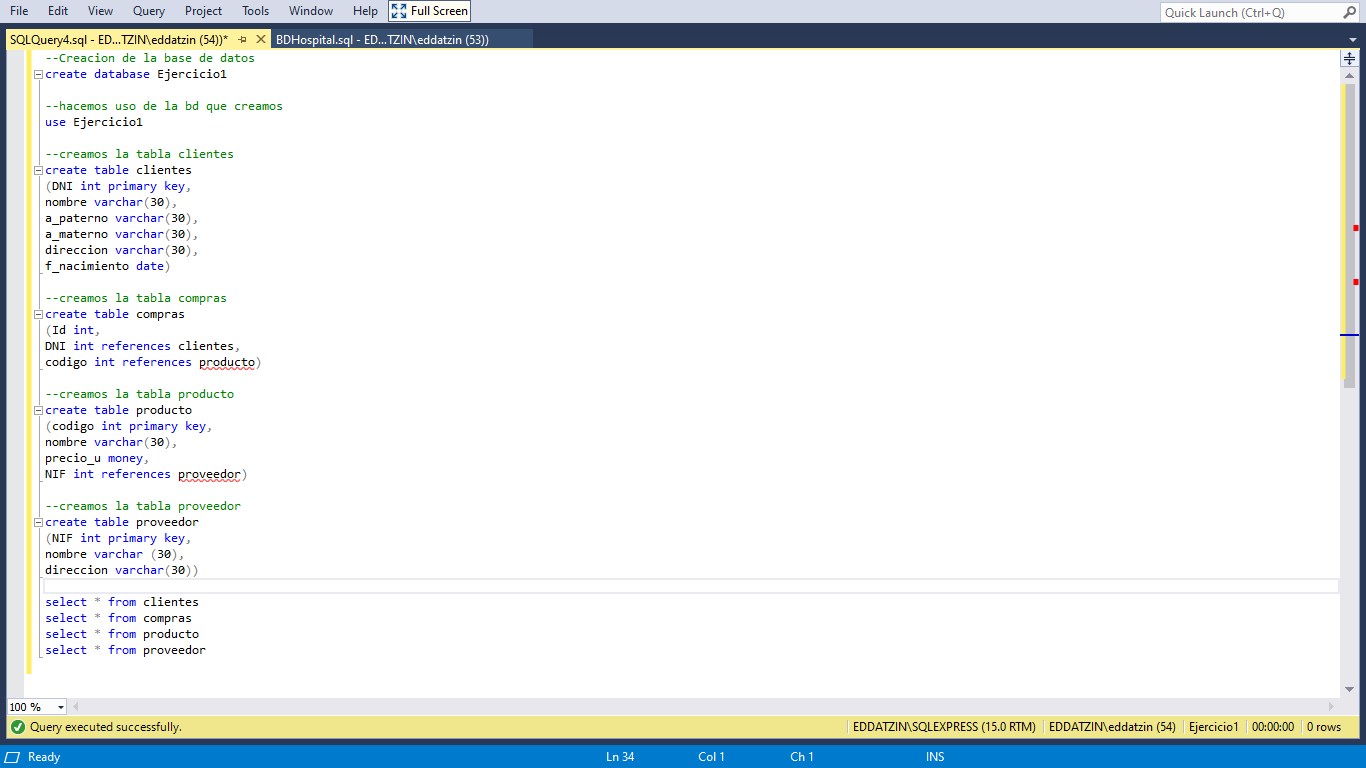
Task: Open the Project menu
Action: [x=204, y=11]
